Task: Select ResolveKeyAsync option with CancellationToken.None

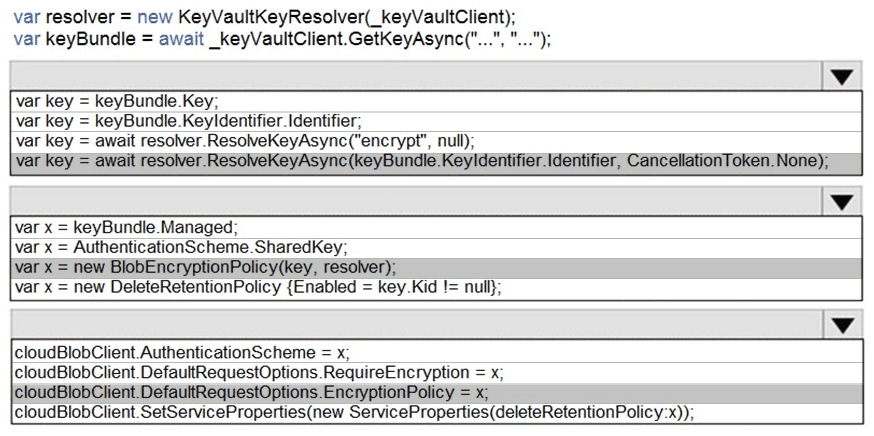Action: point(422,162)
